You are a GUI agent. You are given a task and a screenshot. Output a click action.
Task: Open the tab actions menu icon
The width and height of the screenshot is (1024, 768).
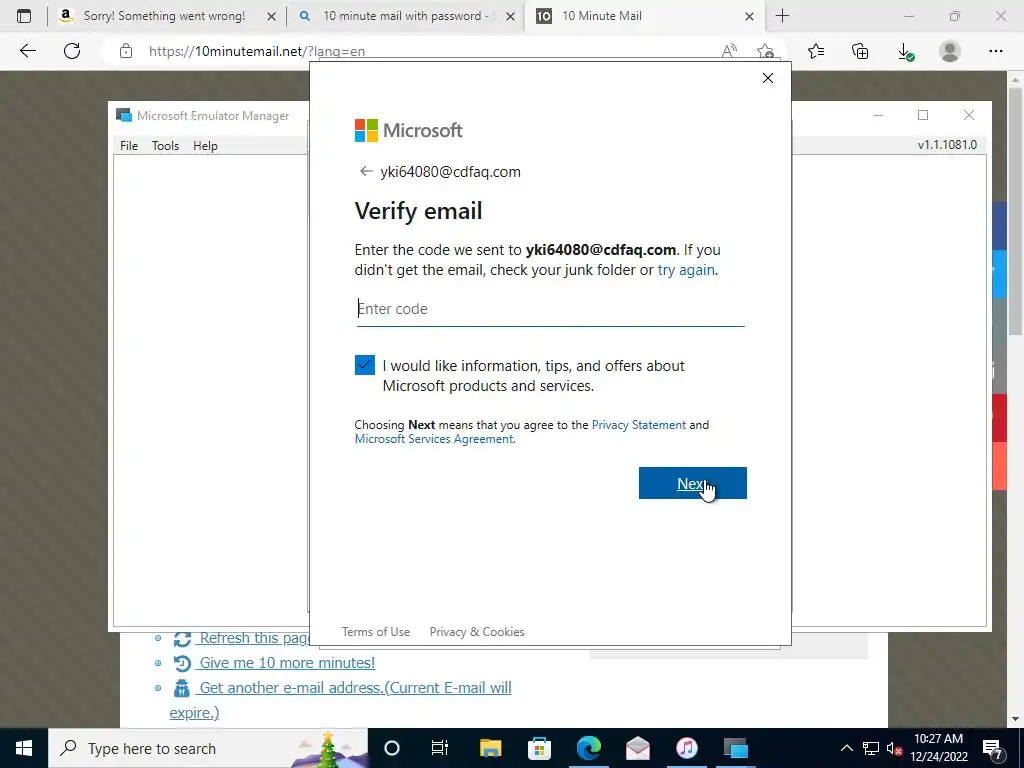pyautogui.click(x=24, y=16)
